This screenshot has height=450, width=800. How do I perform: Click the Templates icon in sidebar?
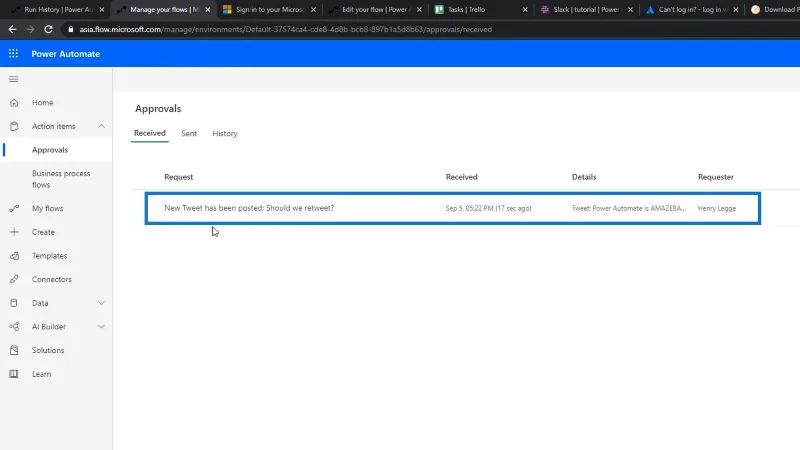pyautogui.click(x=14, y=256)
